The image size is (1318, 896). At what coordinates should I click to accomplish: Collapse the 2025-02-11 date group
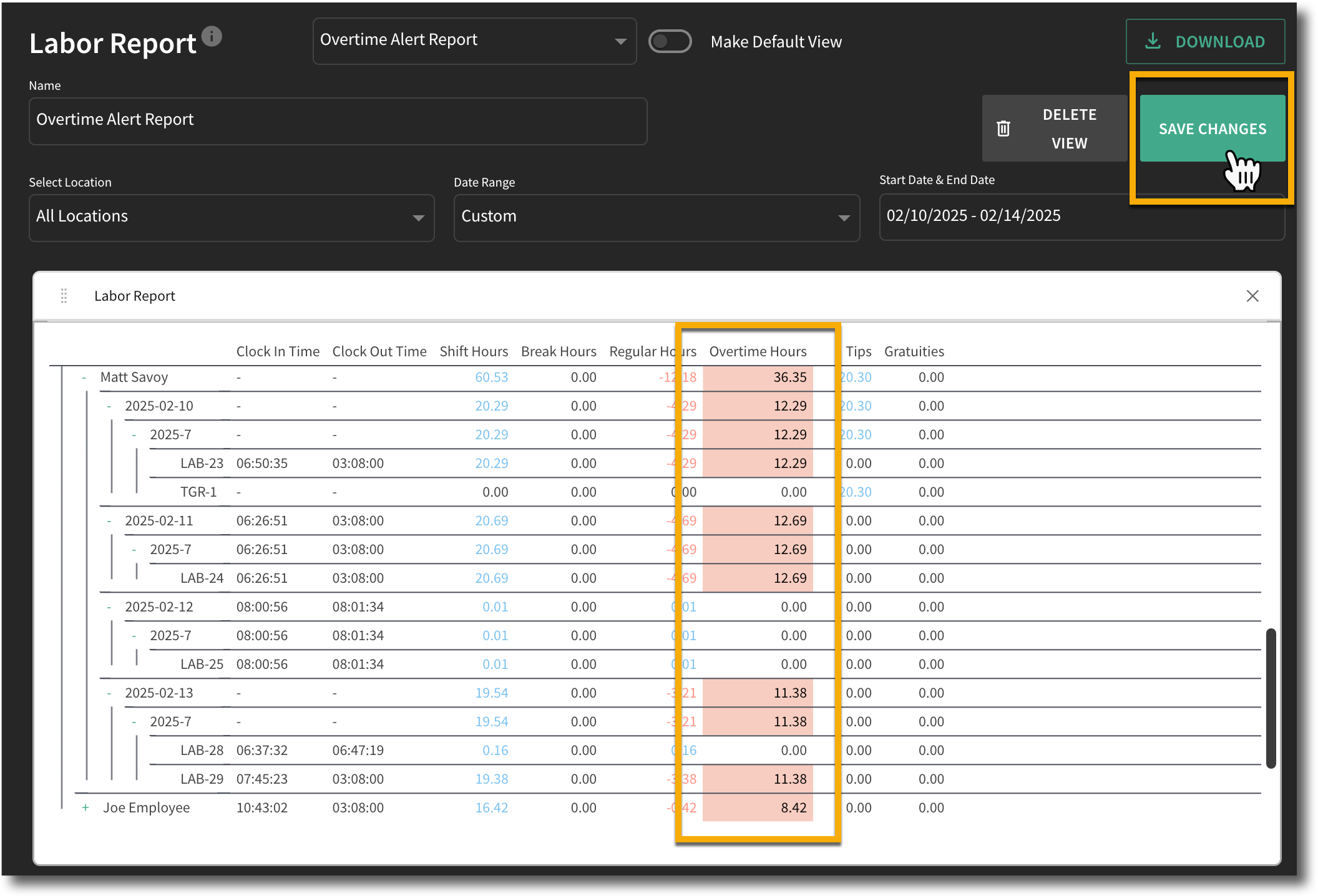[x=109, y=521]
